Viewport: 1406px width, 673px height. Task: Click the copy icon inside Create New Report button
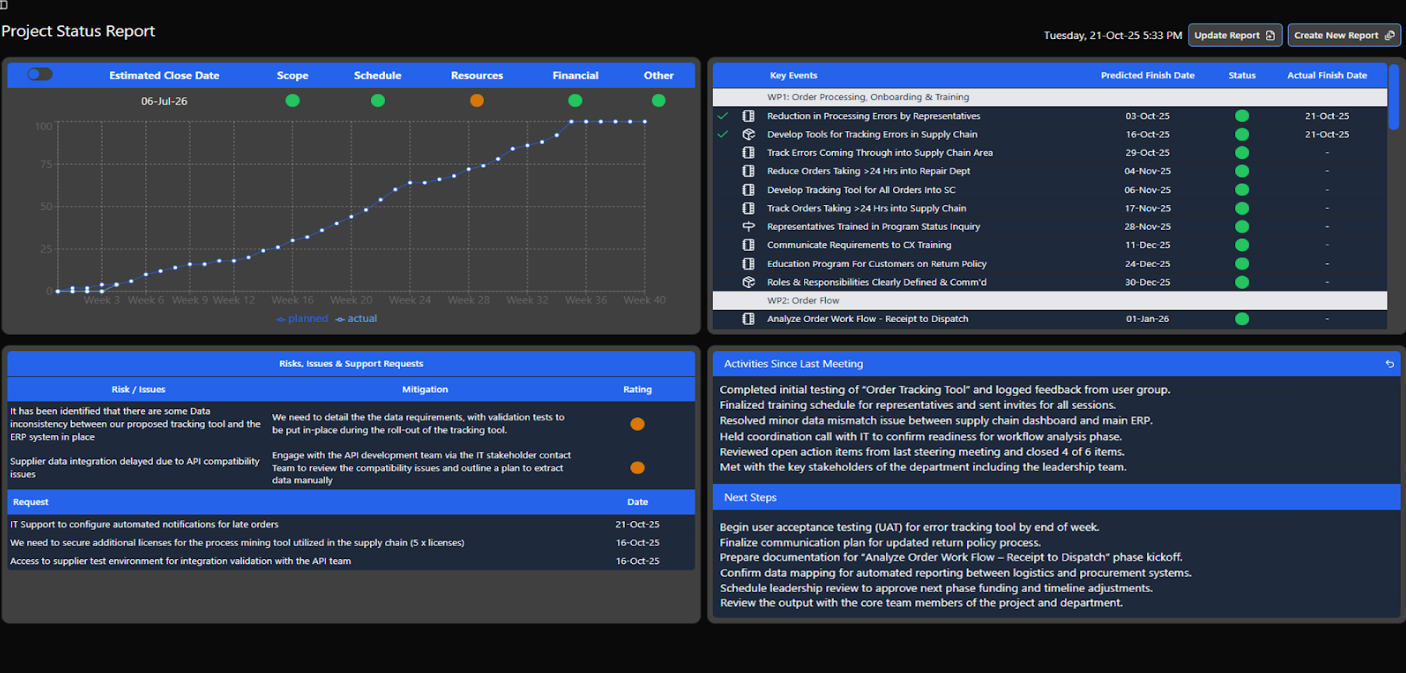[x=1390, y=34]
